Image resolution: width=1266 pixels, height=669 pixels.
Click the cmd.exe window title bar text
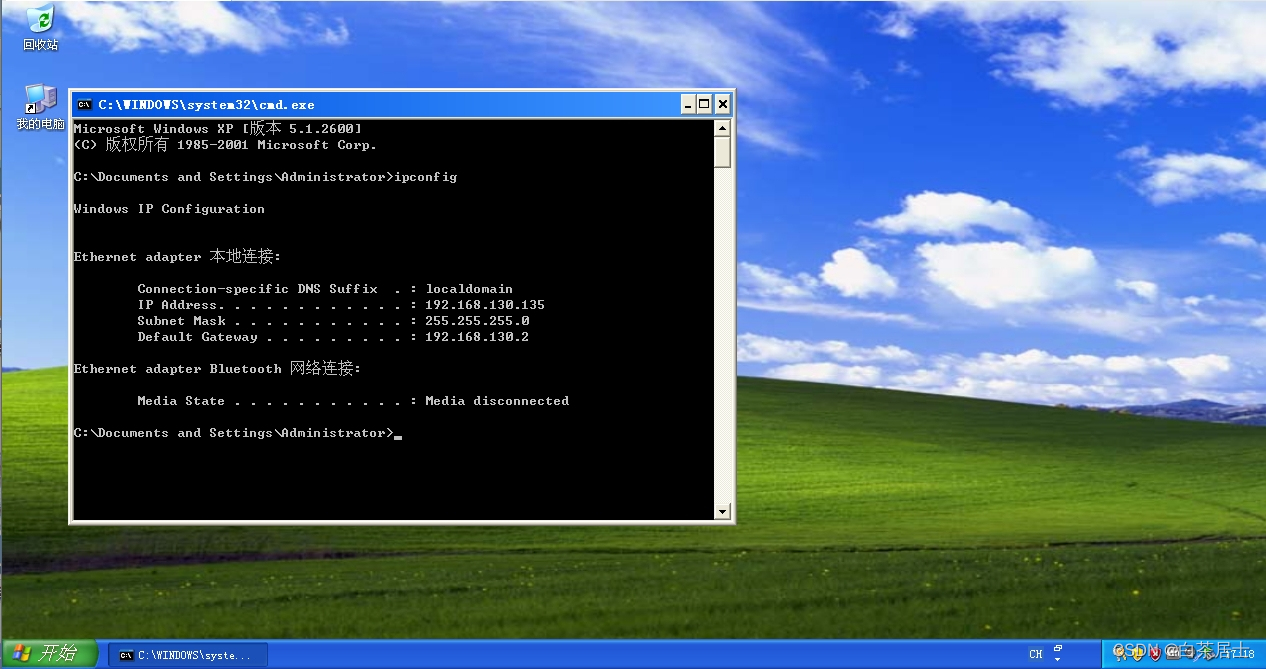tap(206, 104)
